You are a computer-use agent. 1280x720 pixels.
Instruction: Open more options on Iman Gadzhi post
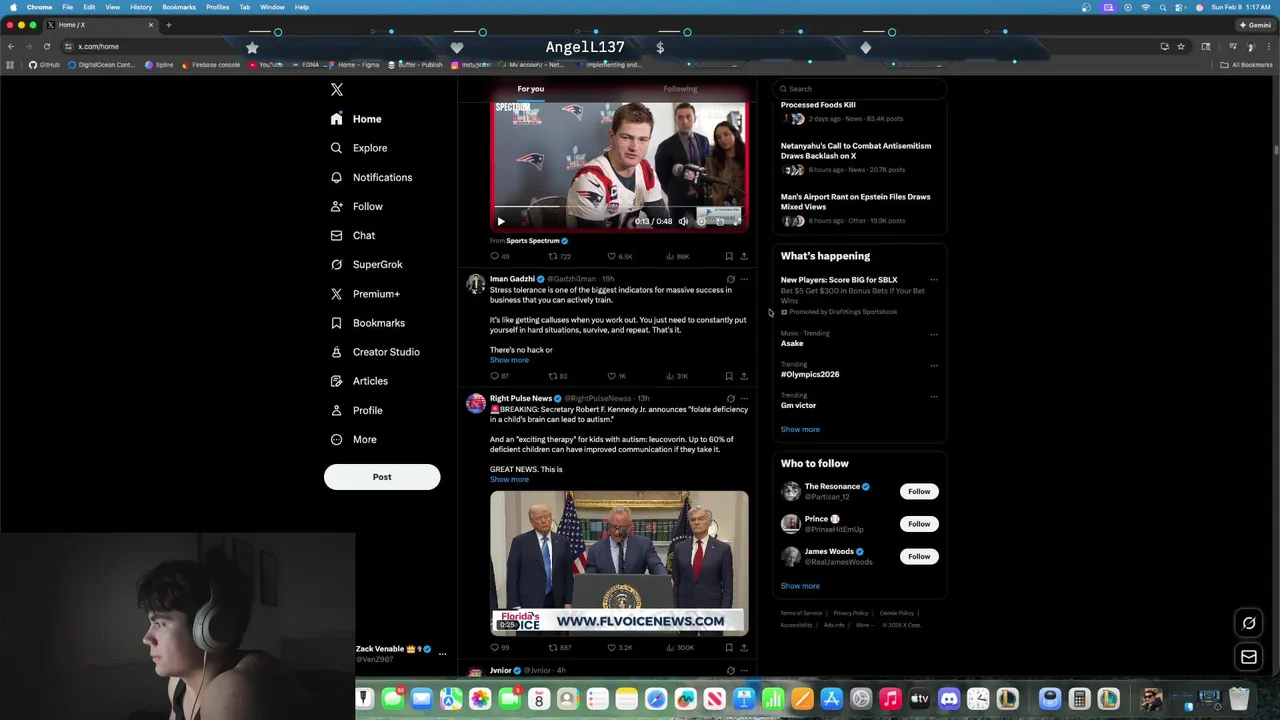pos(743,279)
